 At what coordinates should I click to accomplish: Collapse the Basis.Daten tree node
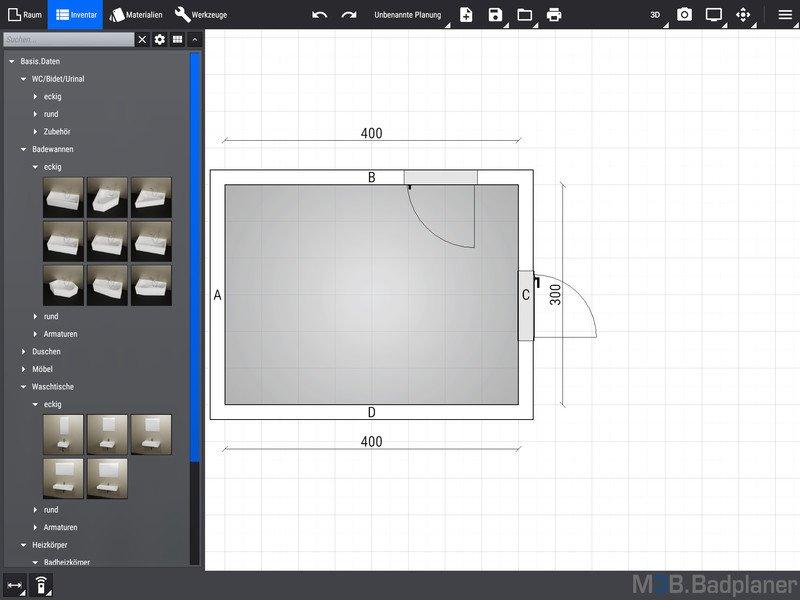coord(12,61)
